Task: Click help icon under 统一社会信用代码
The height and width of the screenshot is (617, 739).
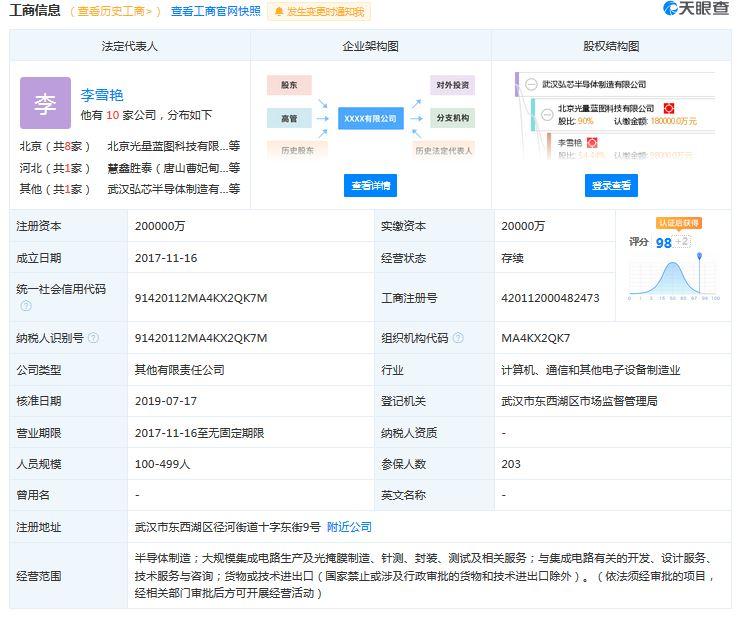Action: (26, 306)
